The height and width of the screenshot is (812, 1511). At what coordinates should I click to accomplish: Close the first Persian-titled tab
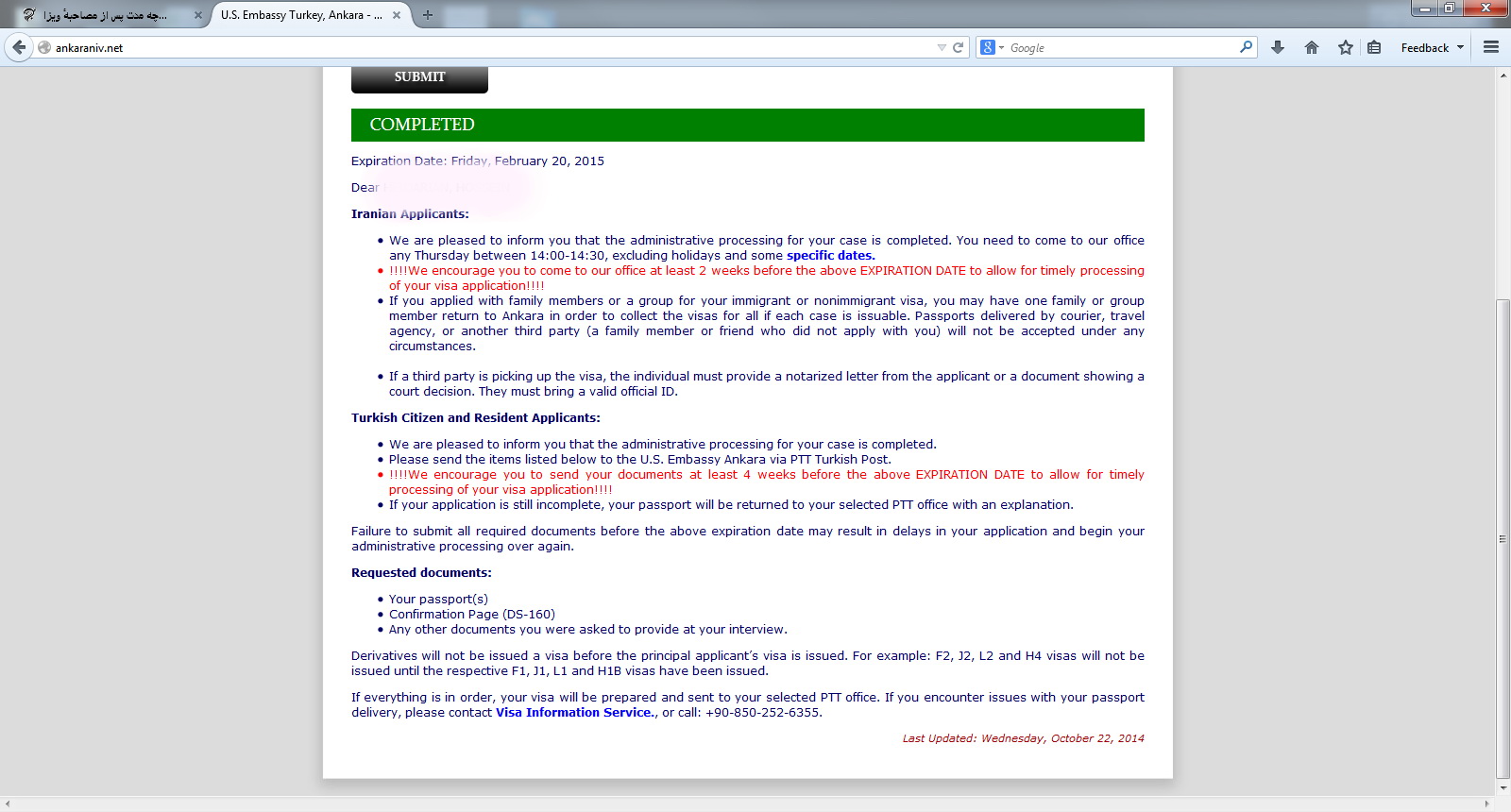198,15
